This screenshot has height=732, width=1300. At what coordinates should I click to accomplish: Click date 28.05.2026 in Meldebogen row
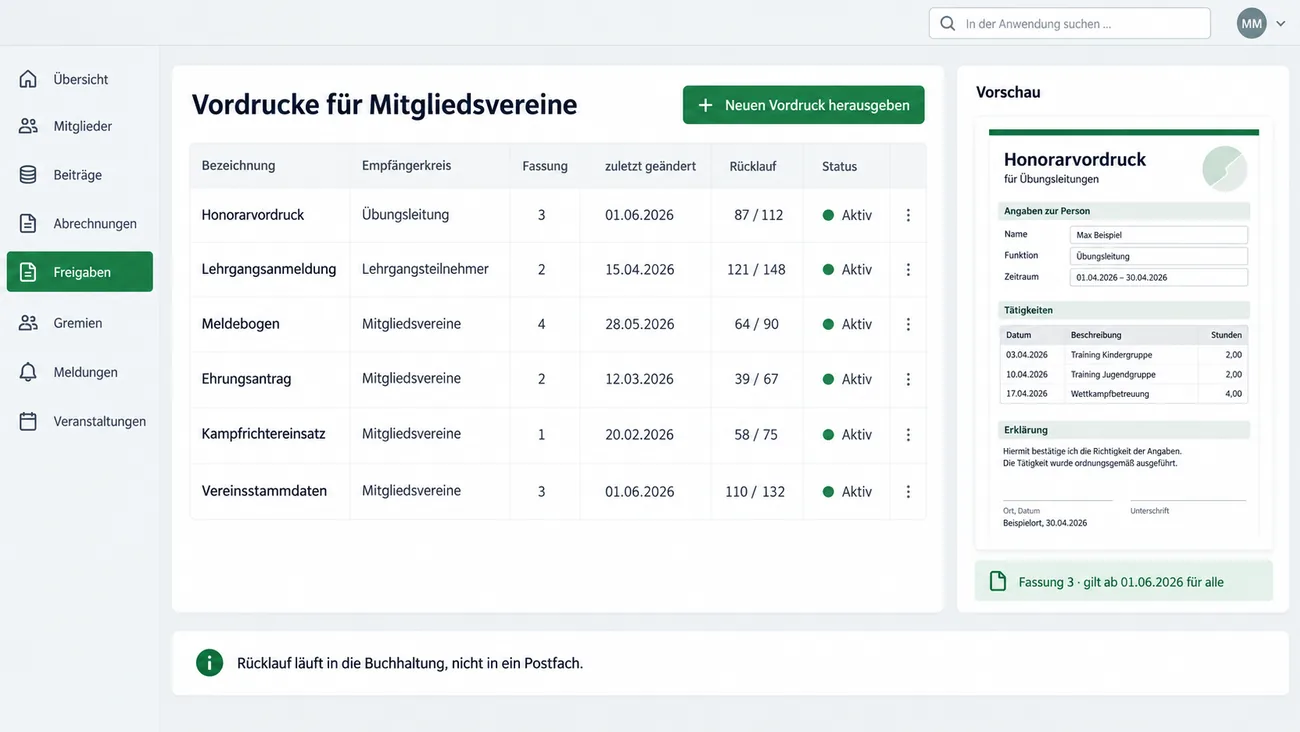coord(639,325)
